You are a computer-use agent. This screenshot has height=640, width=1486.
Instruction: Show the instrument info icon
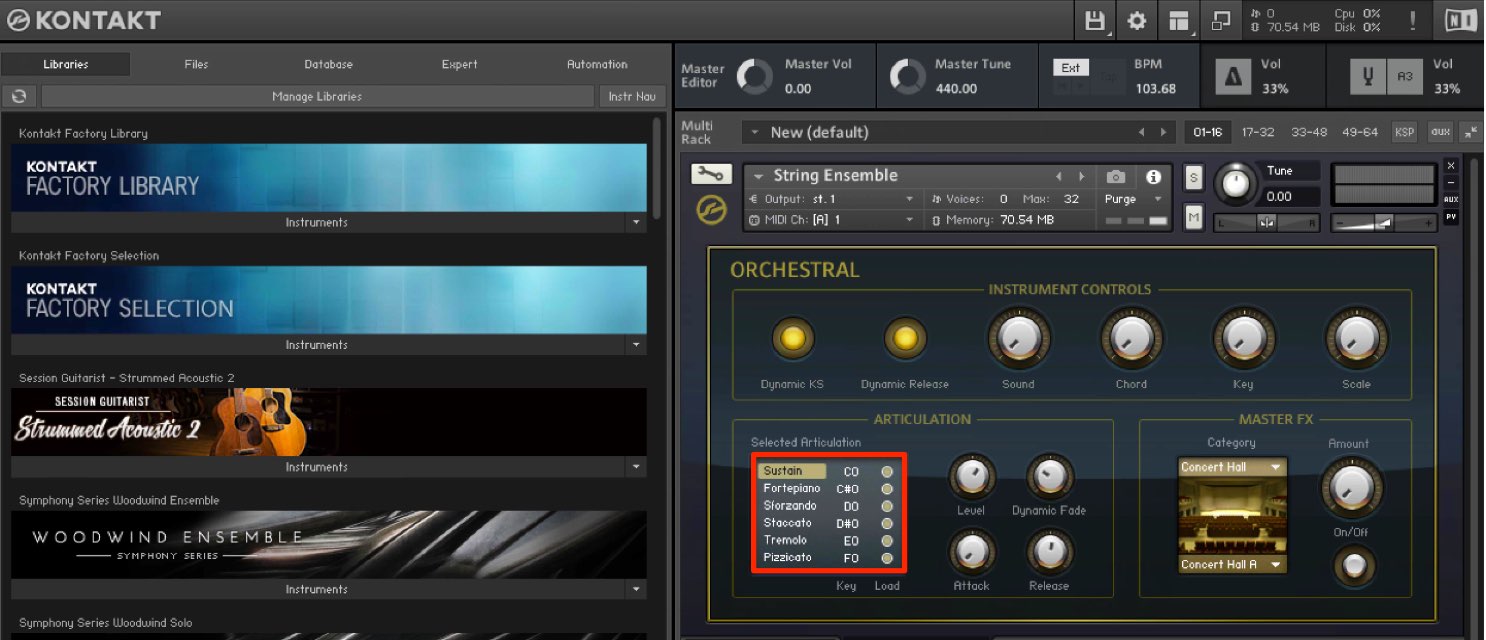click(x=1153, y=177)
